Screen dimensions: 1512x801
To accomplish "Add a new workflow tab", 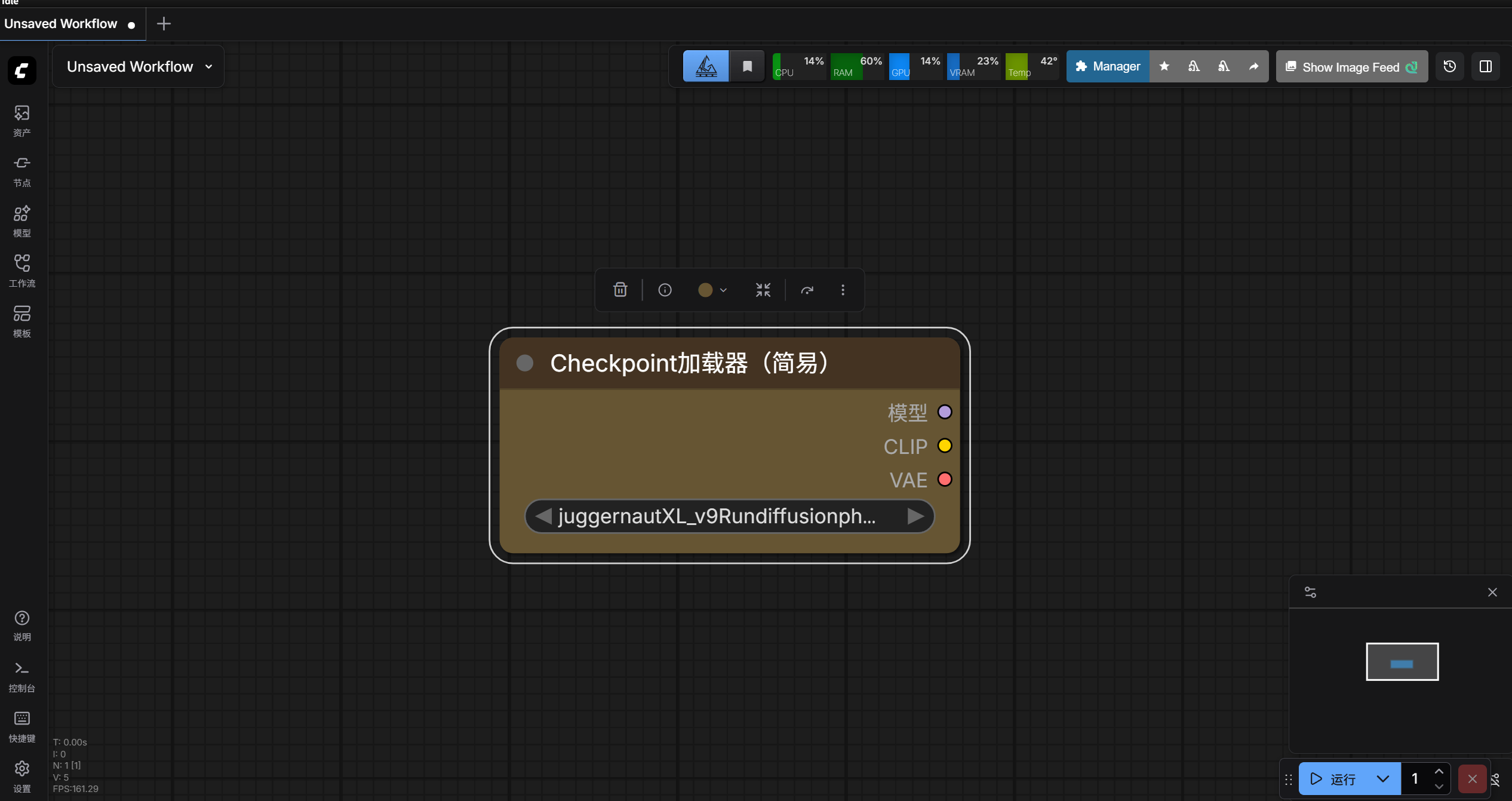I will [164, 24].
